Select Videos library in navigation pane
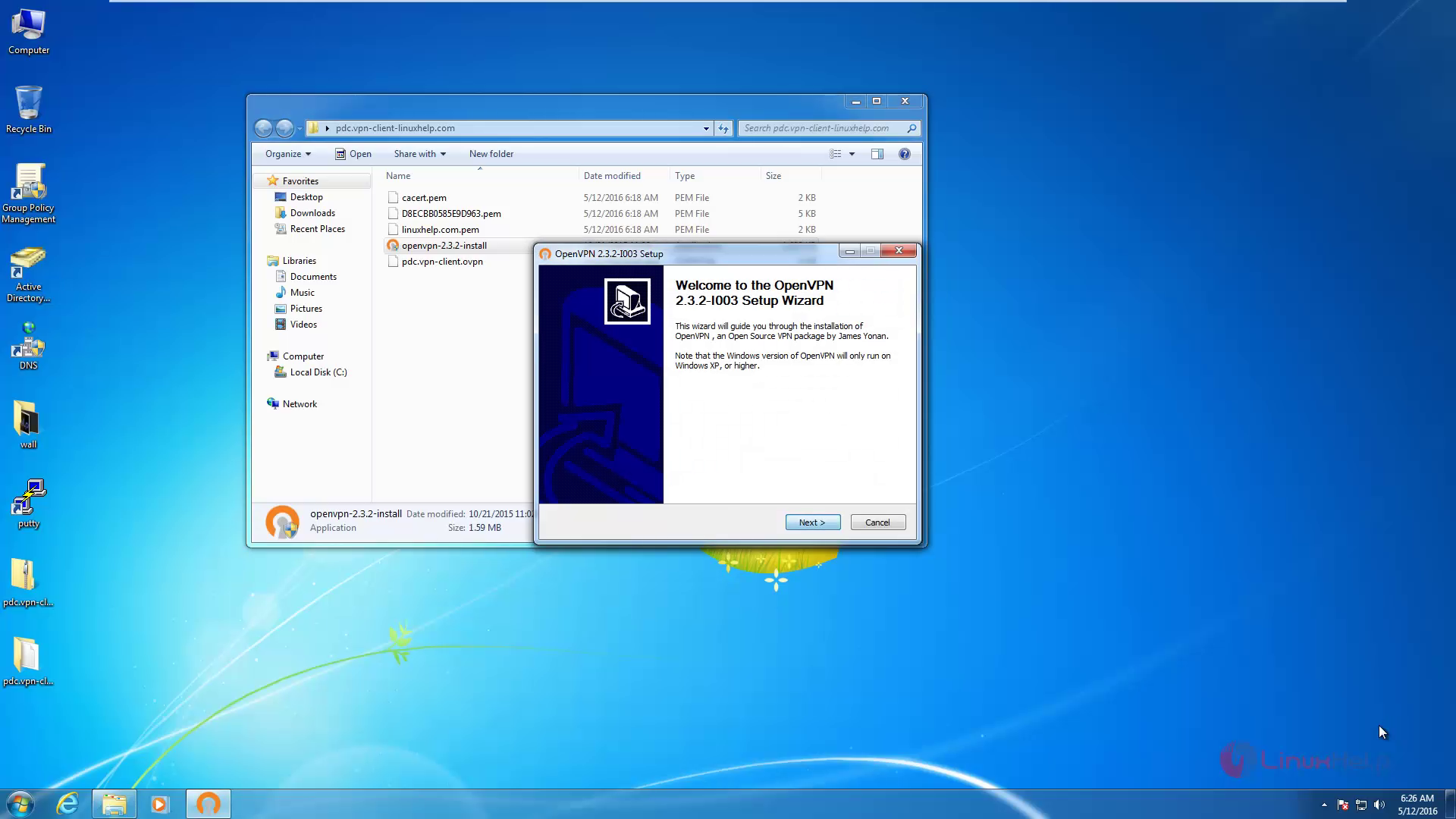 pos(303,325)
